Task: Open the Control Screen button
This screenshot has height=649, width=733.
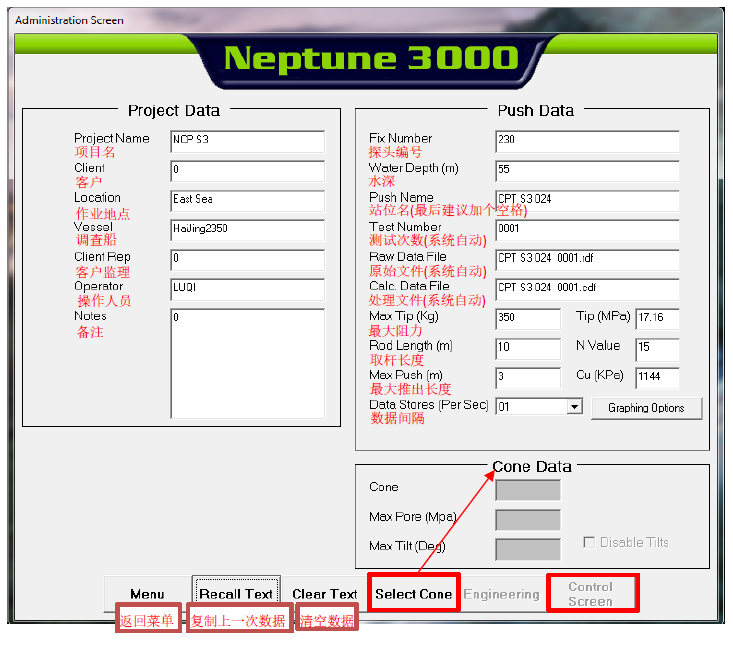Action: pyautogui.click(x=591, y=594)
